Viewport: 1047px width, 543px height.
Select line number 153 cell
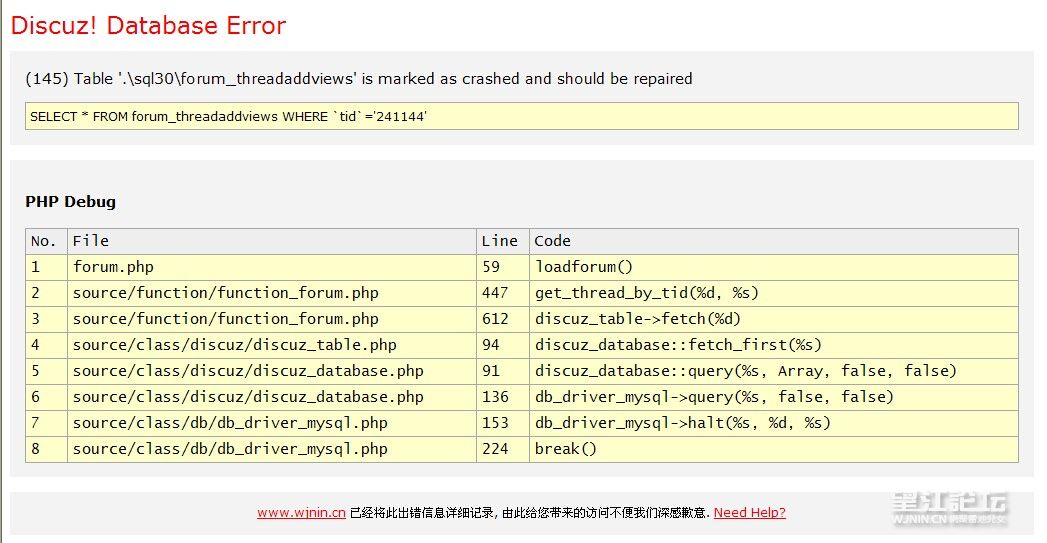503,423
